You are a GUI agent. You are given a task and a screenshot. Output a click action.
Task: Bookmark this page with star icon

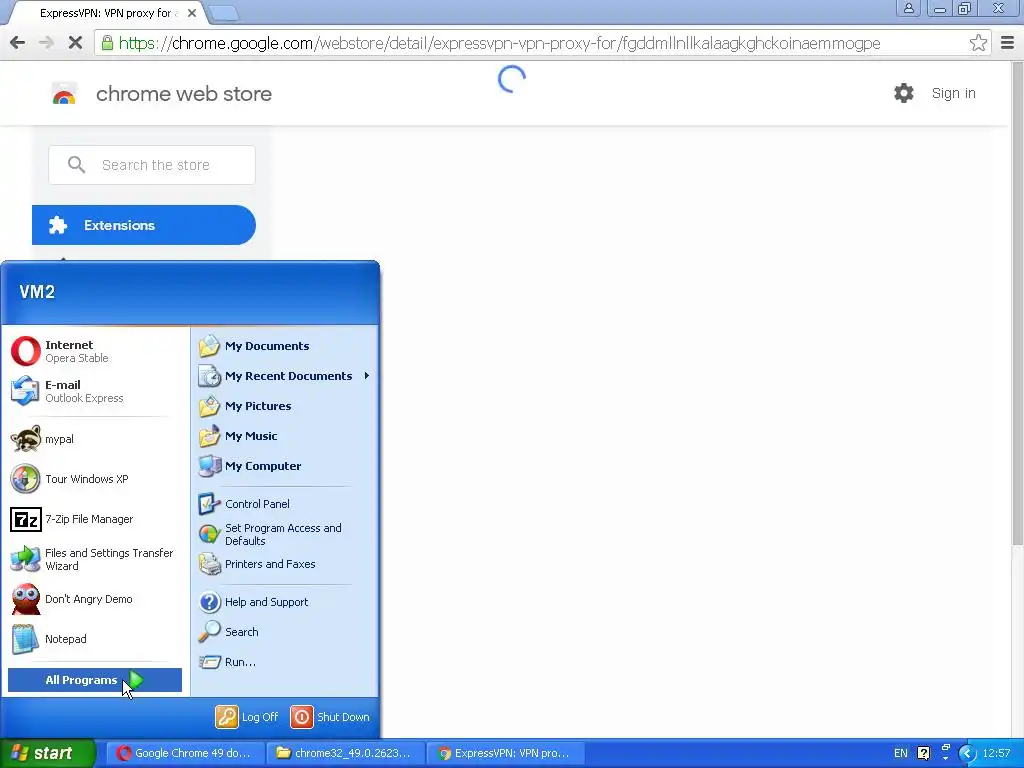click(x=978, y=43)
